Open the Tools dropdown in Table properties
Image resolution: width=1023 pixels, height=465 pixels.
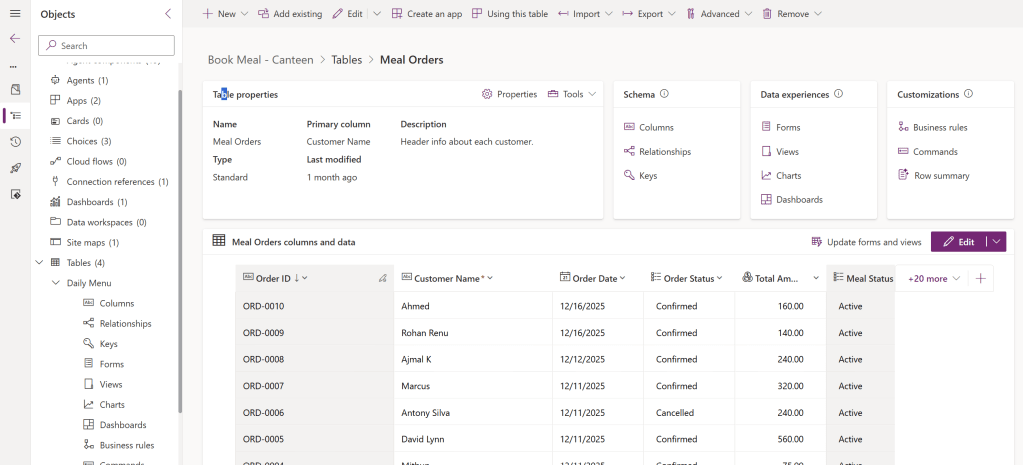coord(572,94)
